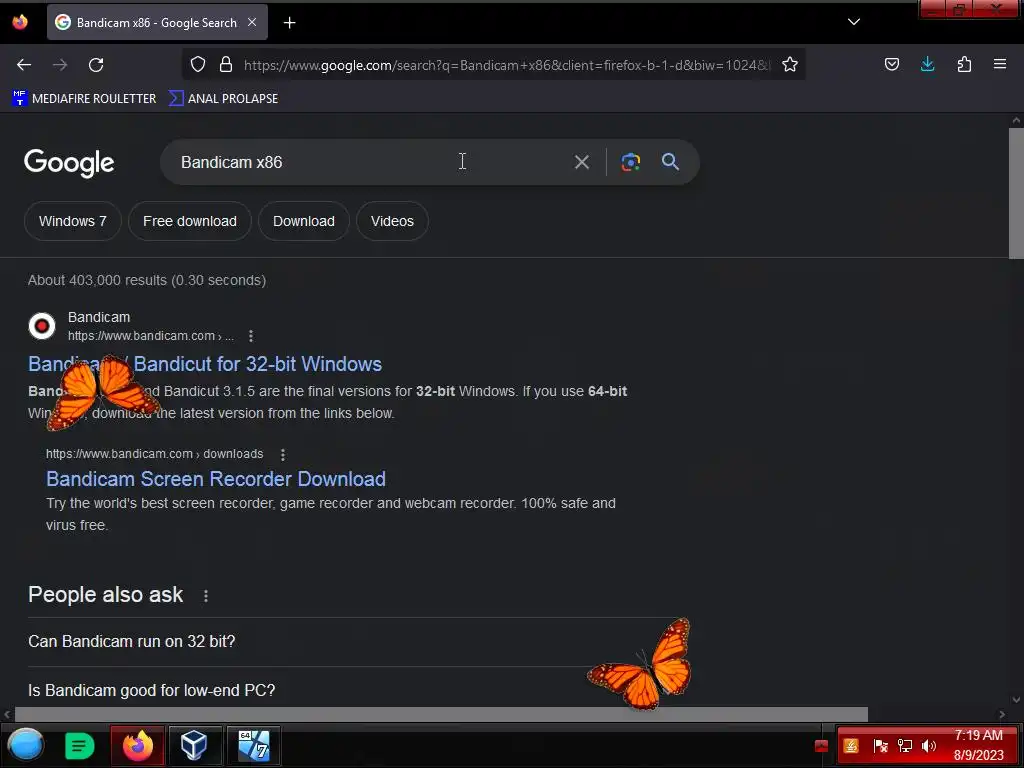
Task: Click the Google logo
Action: click(69, 163)
